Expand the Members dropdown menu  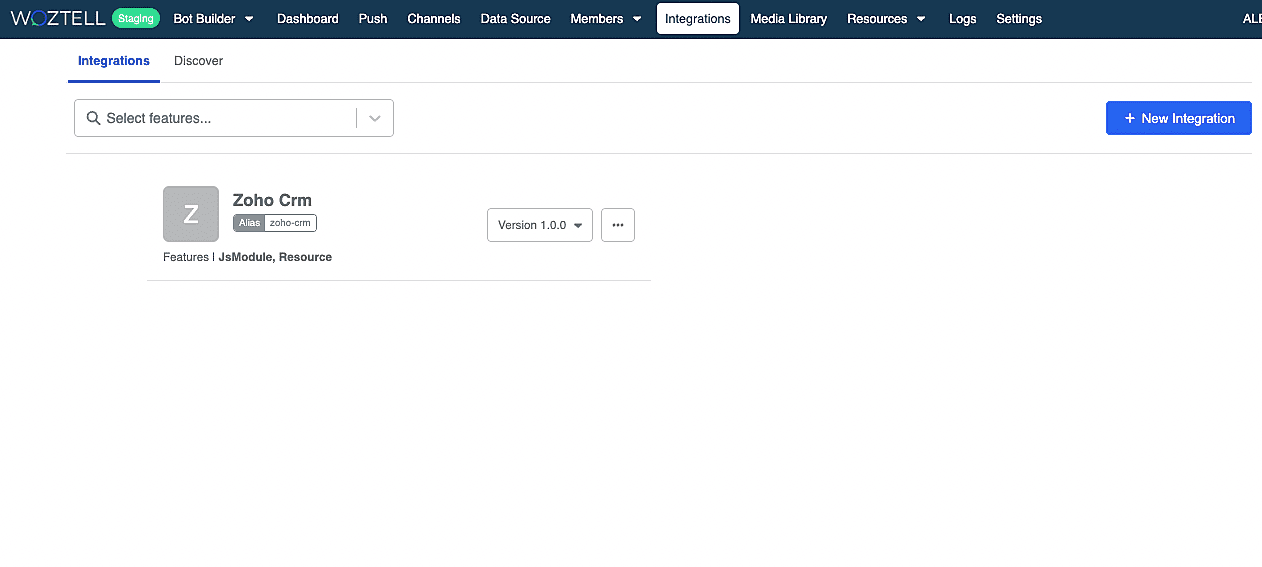tap(606, 18)
